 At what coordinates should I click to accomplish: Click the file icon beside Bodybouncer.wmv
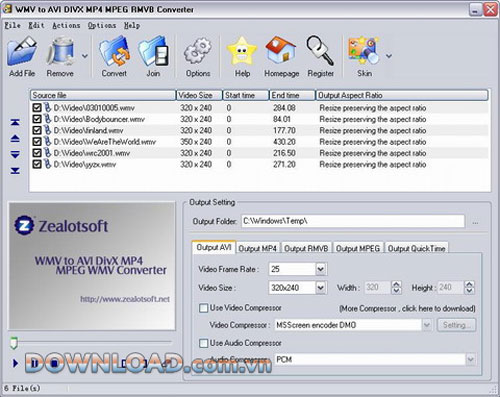(47, 119)
